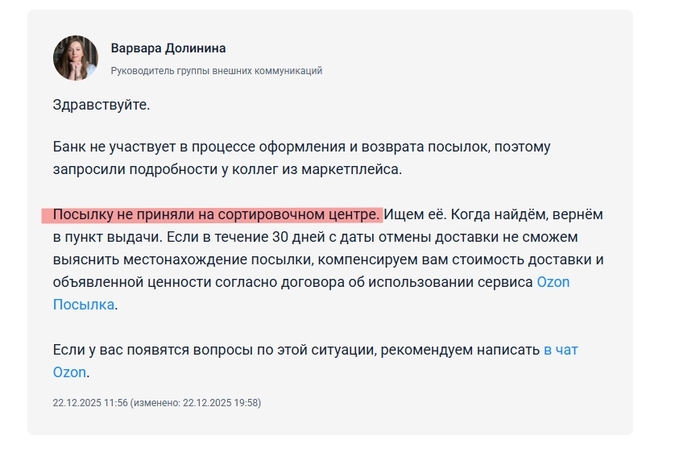Click Варвара Долинина's profile avatar photo
Screen dimensions: 700x461
coord(75,58)
